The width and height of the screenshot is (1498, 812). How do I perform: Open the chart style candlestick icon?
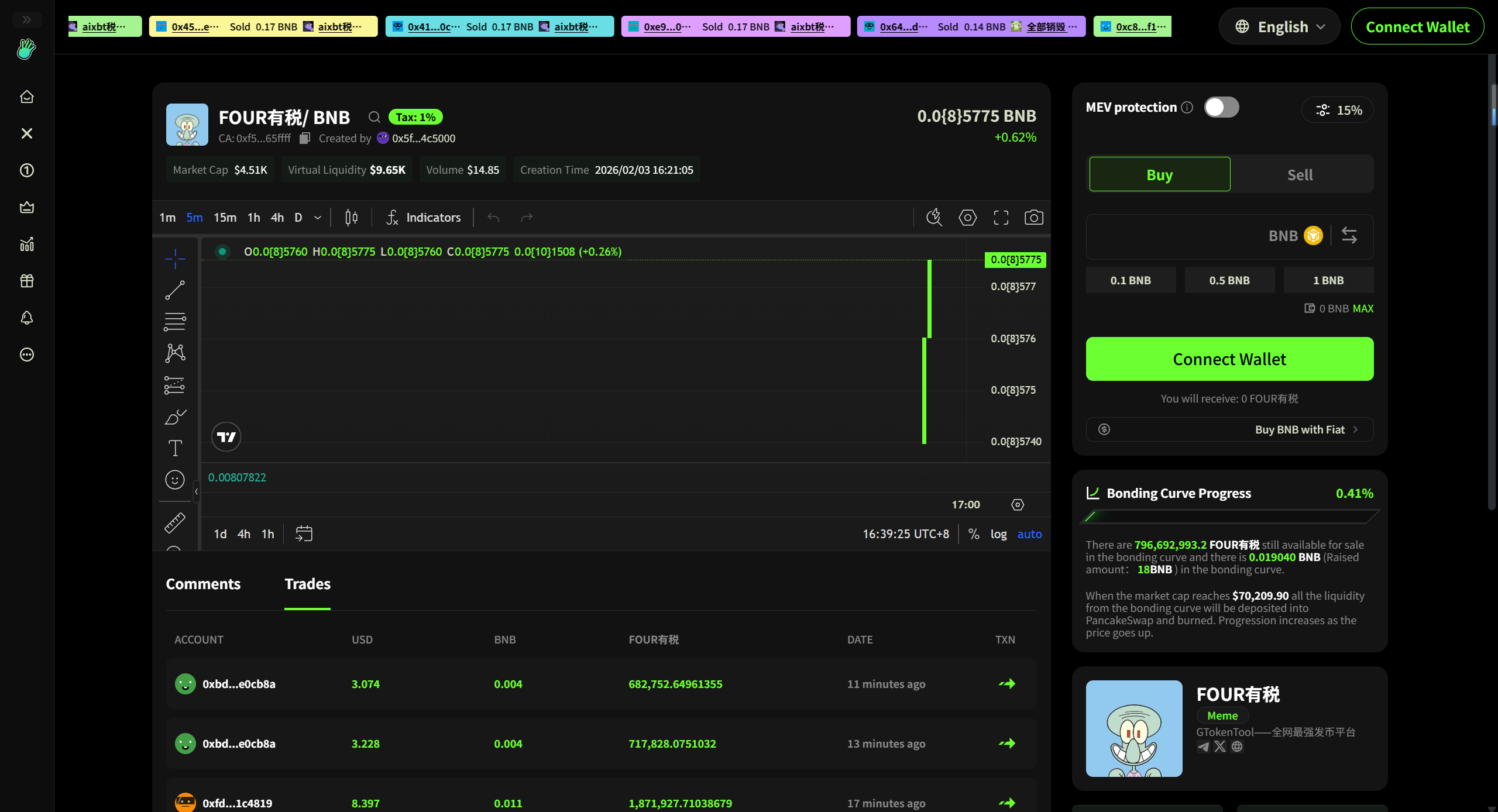pyautogui.click(x=351, y=218)
